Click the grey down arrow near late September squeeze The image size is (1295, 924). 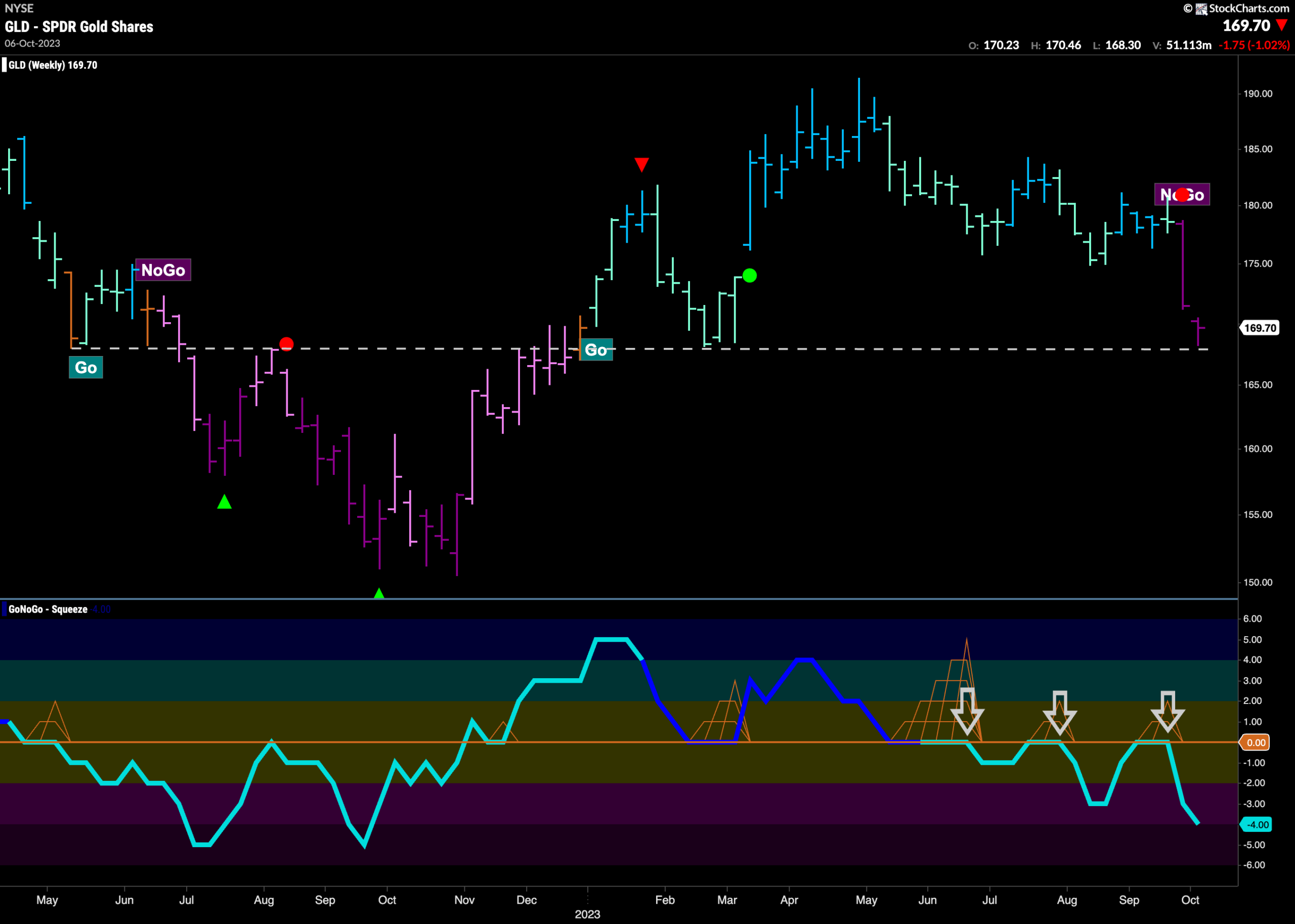[1168, 711]
